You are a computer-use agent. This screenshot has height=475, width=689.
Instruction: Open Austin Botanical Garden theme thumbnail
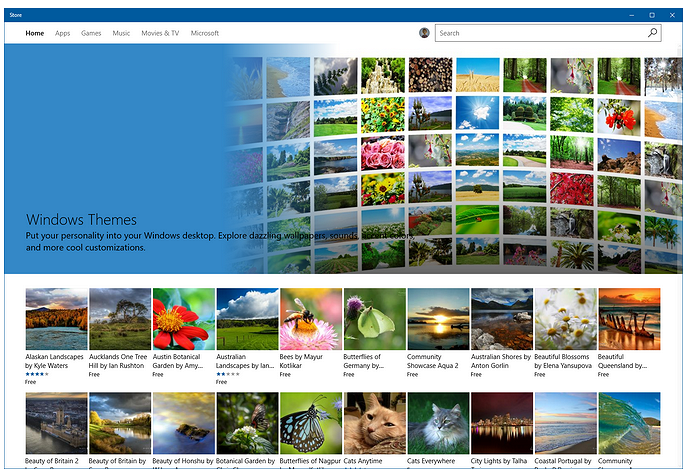coord(184,319)
